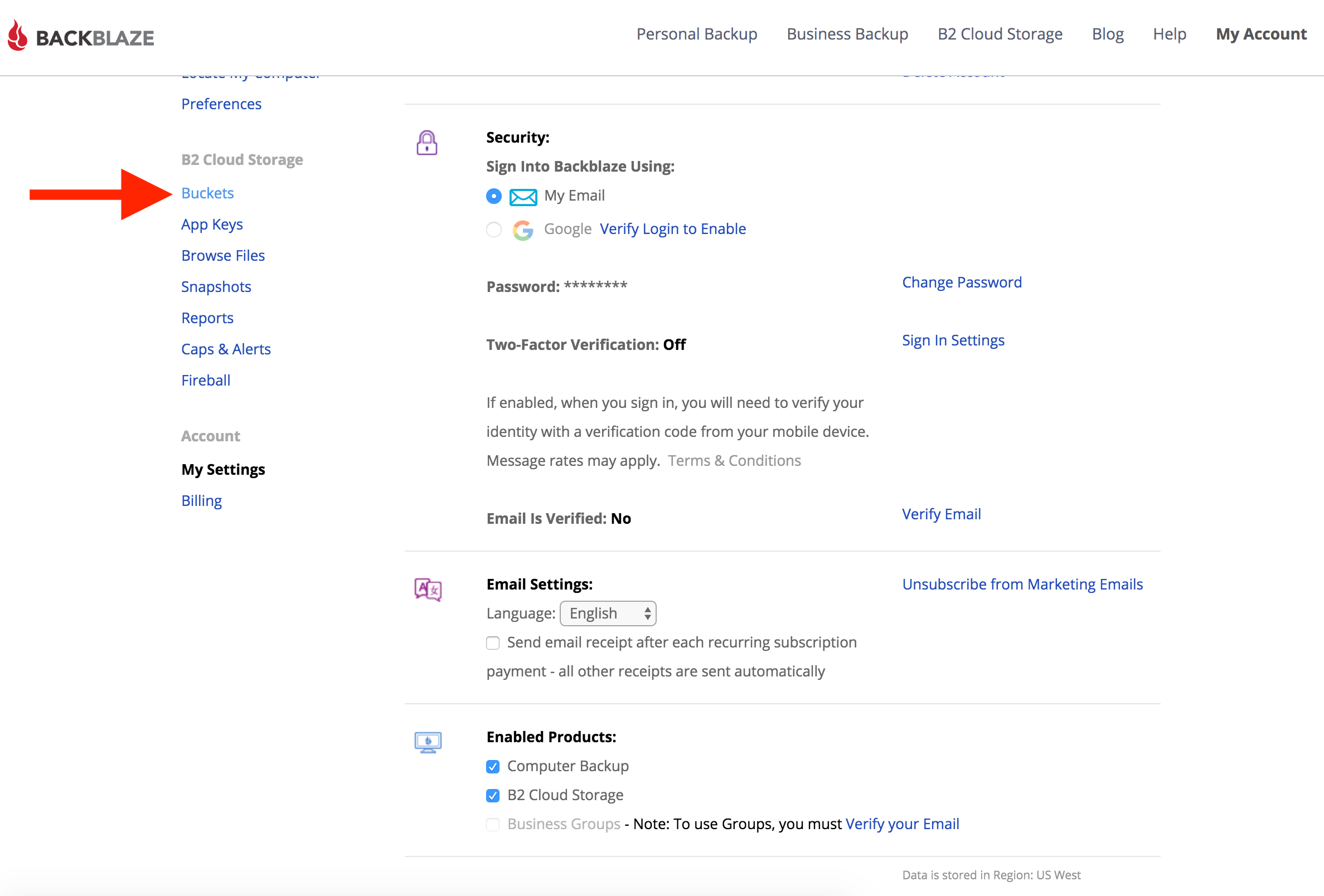Image resolution: width=1324 pixels, height=896 pixels.
Task: Open App Keys in the sidebar
Action: pyautogui.click(x=212, y=225)
